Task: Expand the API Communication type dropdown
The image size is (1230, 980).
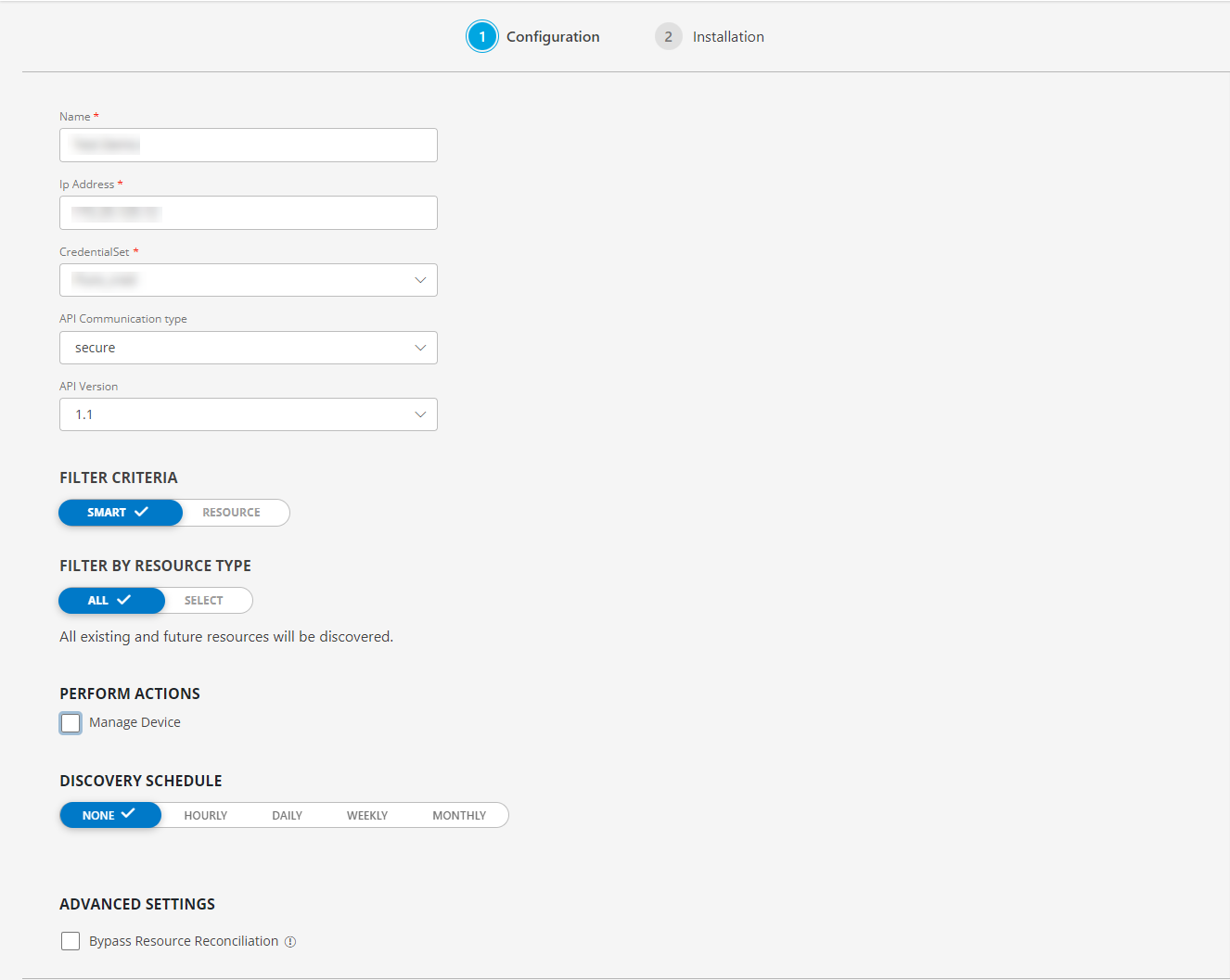Action: [249, 348]
